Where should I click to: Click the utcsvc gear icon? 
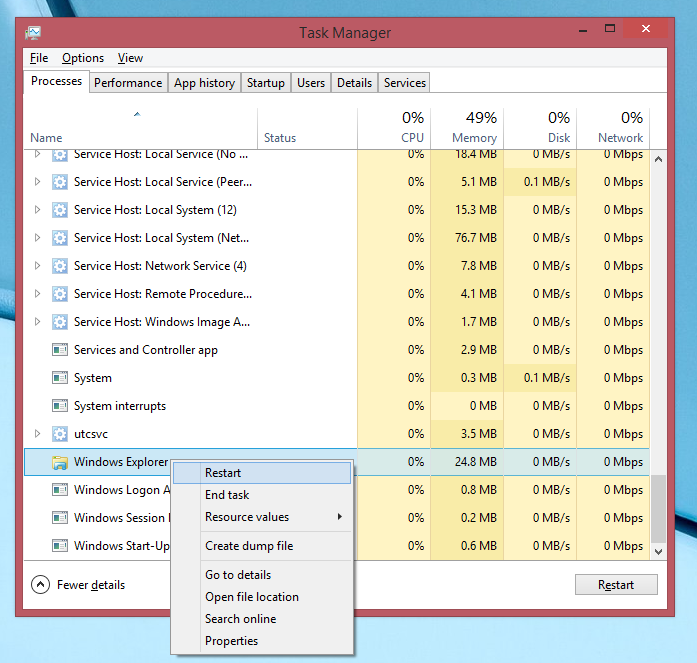click(x=60, y=434)
